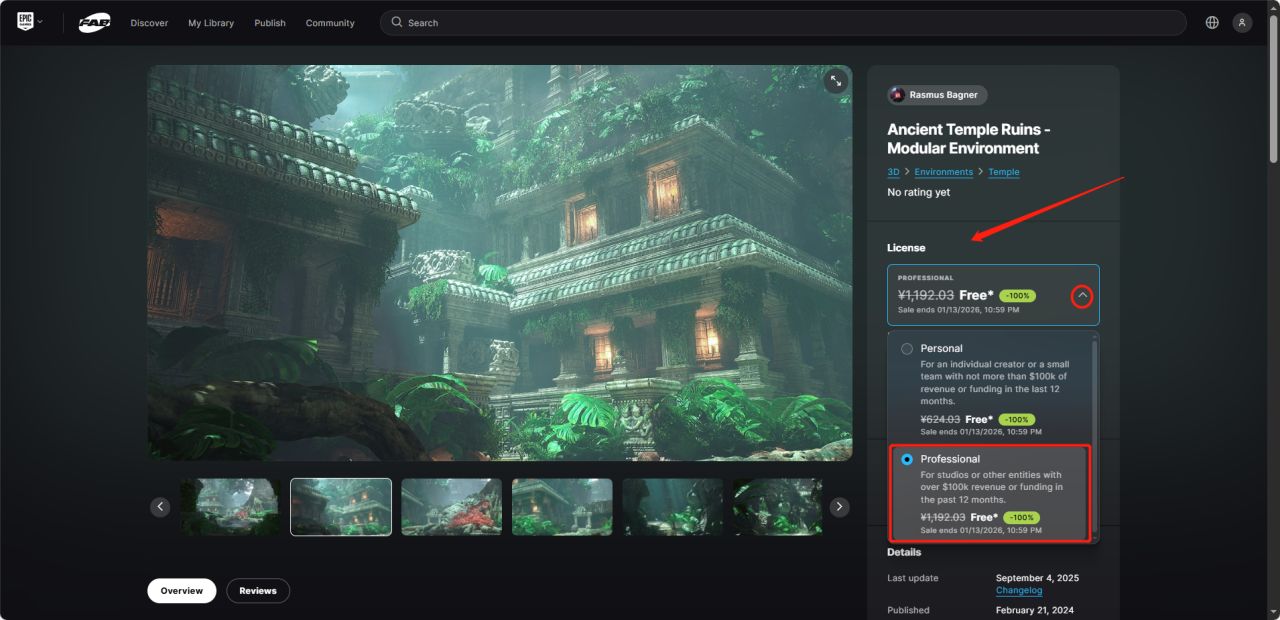Expand the chevron next to Epic Games logo
The image size is (1280, 620).
tap(40, 22)
